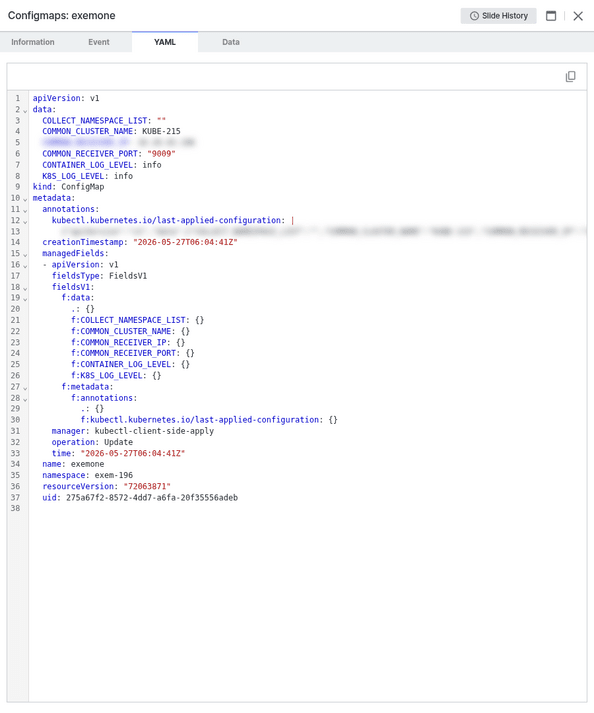The width and height of the screenshot is (594, 713).
Task: Click f:COMMON_RECEIVER_PORT on line 24
Action: click(123, 353)
